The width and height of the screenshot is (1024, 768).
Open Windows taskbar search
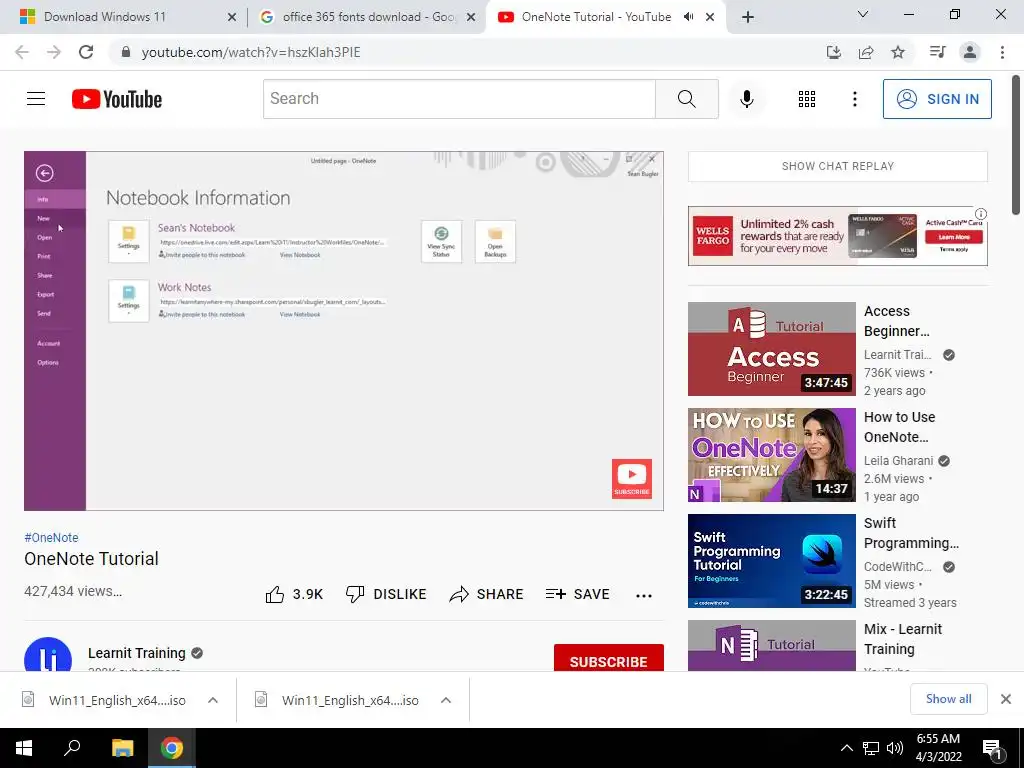(x=72, y=748)
